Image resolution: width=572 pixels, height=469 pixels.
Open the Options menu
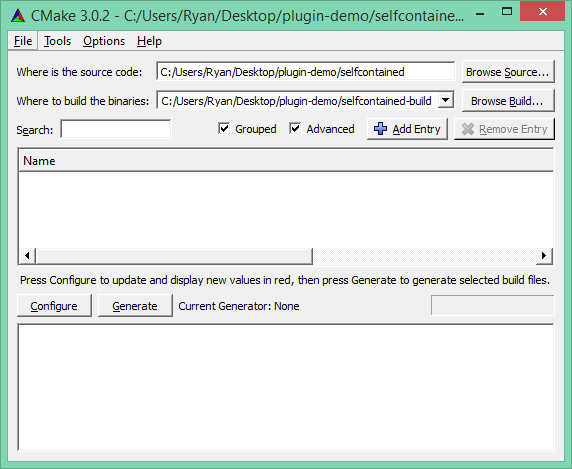(104, 41)
